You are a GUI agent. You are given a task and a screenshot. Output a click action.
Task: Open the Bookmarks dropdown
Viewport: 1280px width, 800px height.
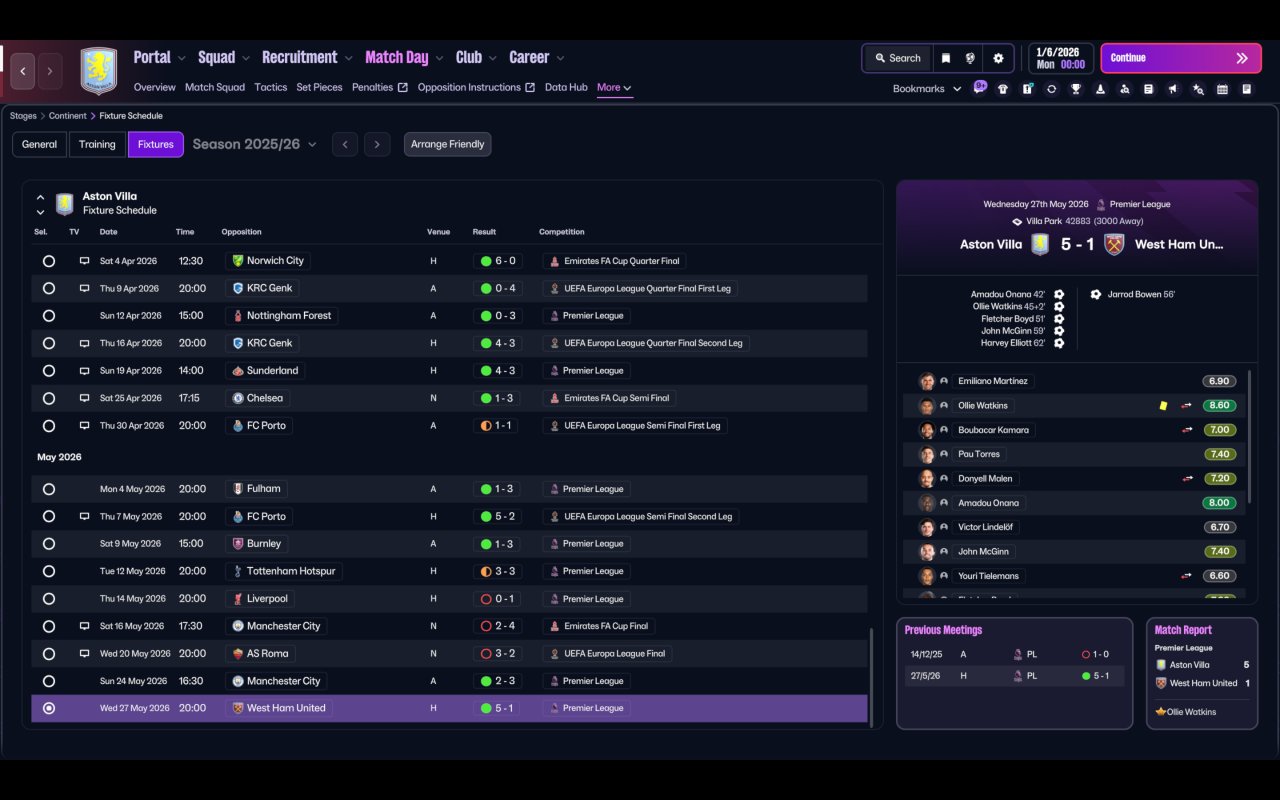(927, 89)
